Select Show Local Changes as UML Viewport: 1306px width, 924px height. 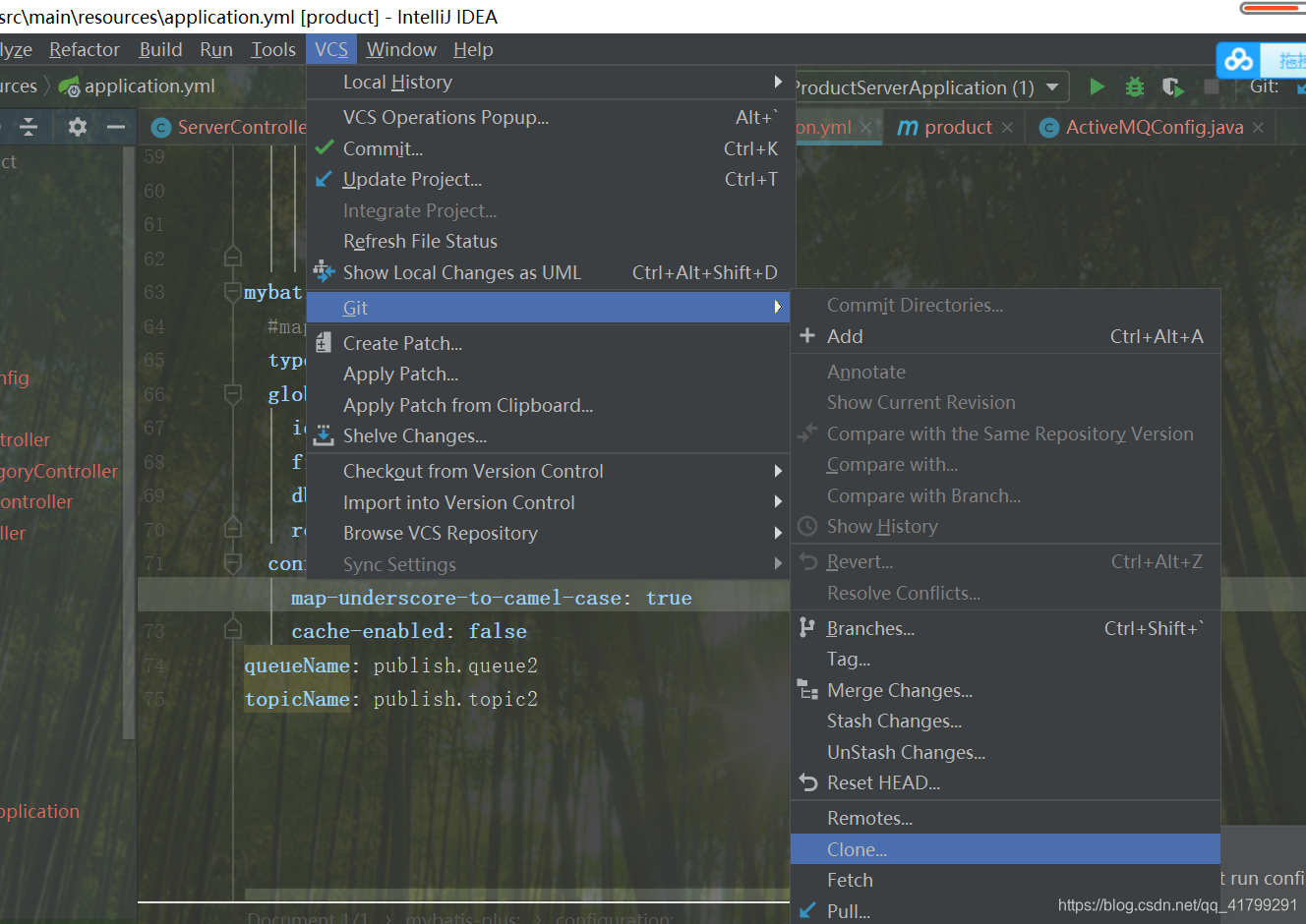point(551,272)
